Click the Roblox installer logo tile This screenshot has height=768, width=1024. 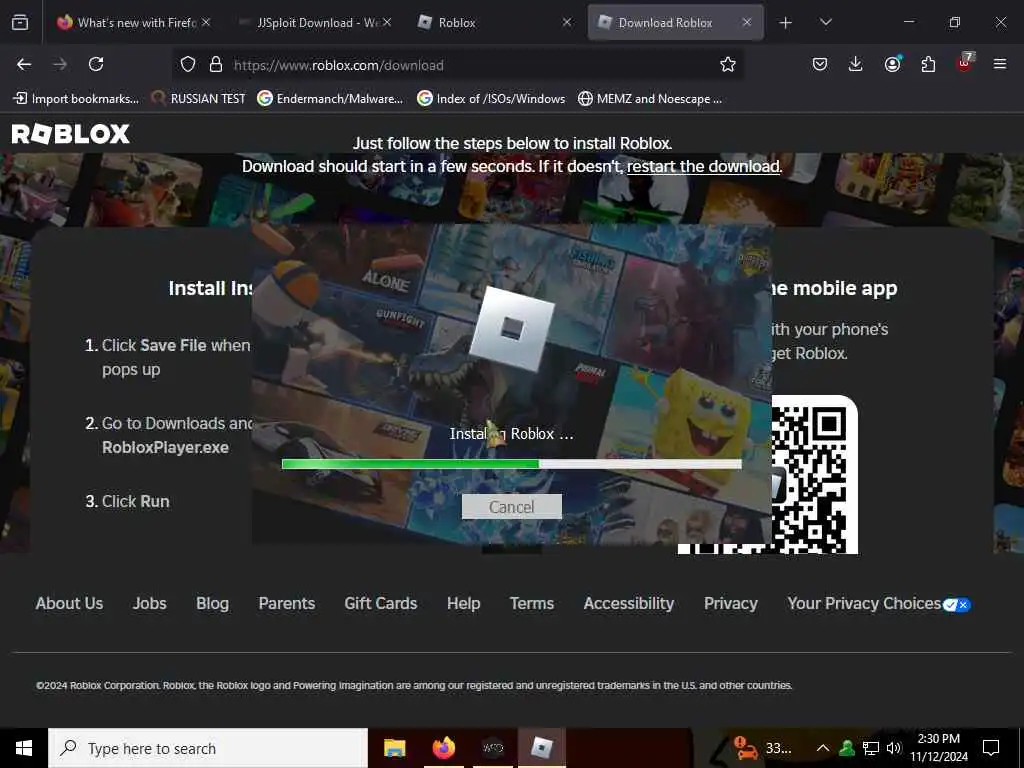pyautogui.click(x=512, y=329)
